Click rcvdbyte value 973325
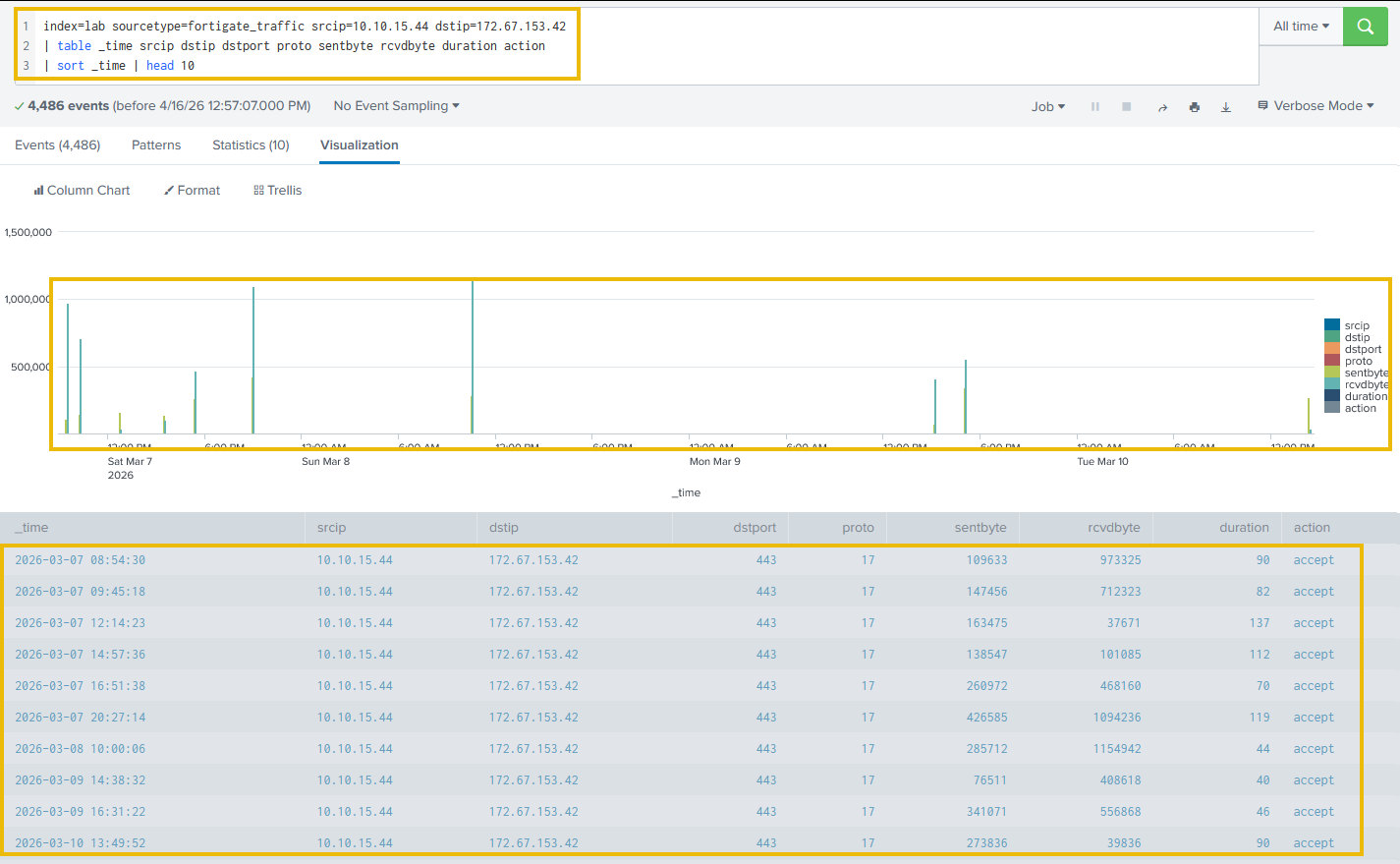The height and width of the screenshot is (864, 1400). 1120,560
